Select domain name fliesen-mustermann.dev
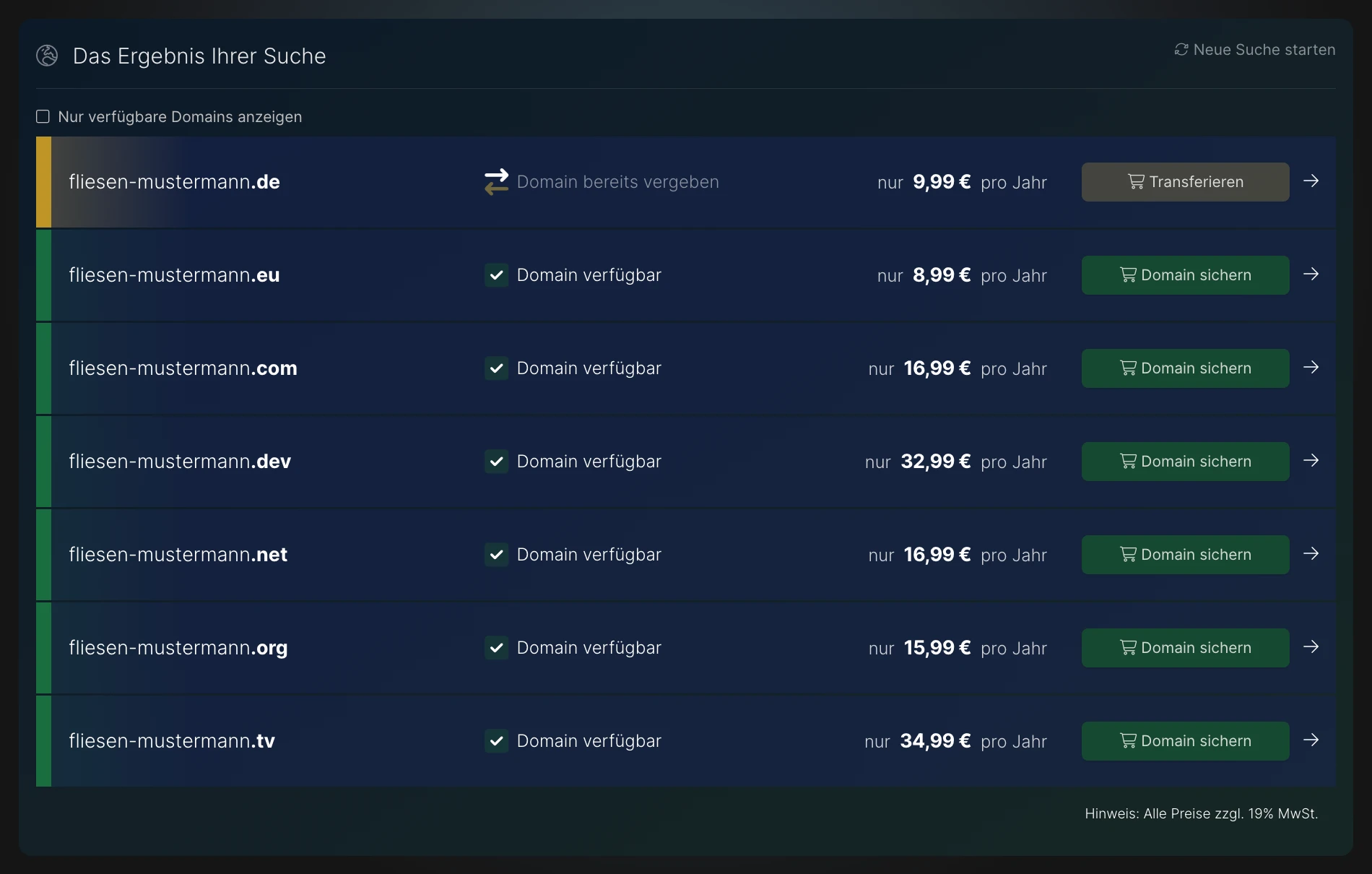Viewport: 1372px width, 874px height. coord(180,462)
